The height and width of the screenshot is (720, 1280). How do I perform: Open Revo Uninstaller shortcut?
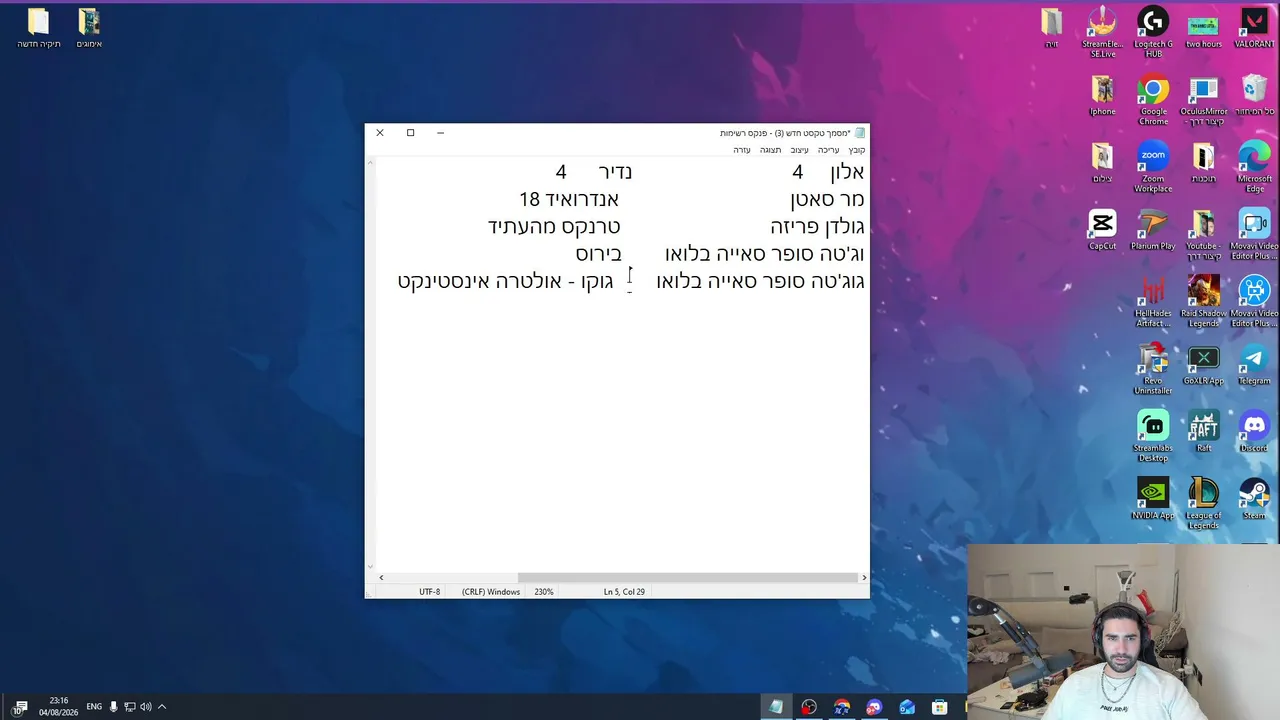(1153, 368)
